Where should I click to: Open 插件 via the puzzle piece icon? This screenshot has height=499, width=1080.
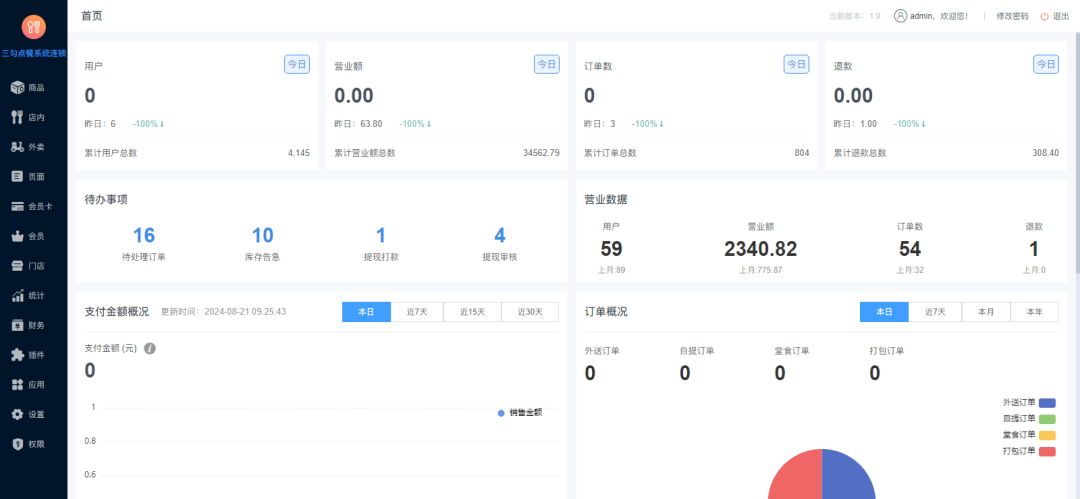[17, 354]
